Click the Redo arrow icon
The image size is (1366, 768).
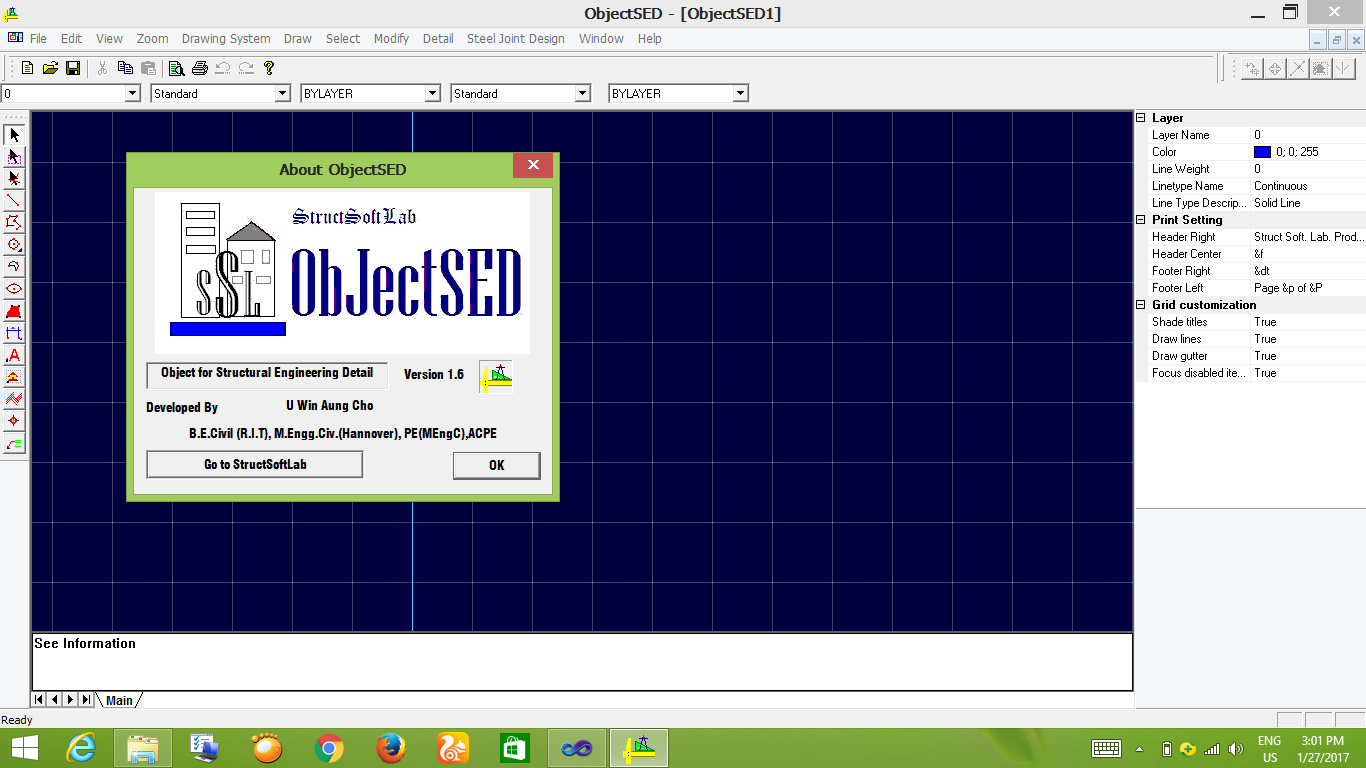pos(245,68)
